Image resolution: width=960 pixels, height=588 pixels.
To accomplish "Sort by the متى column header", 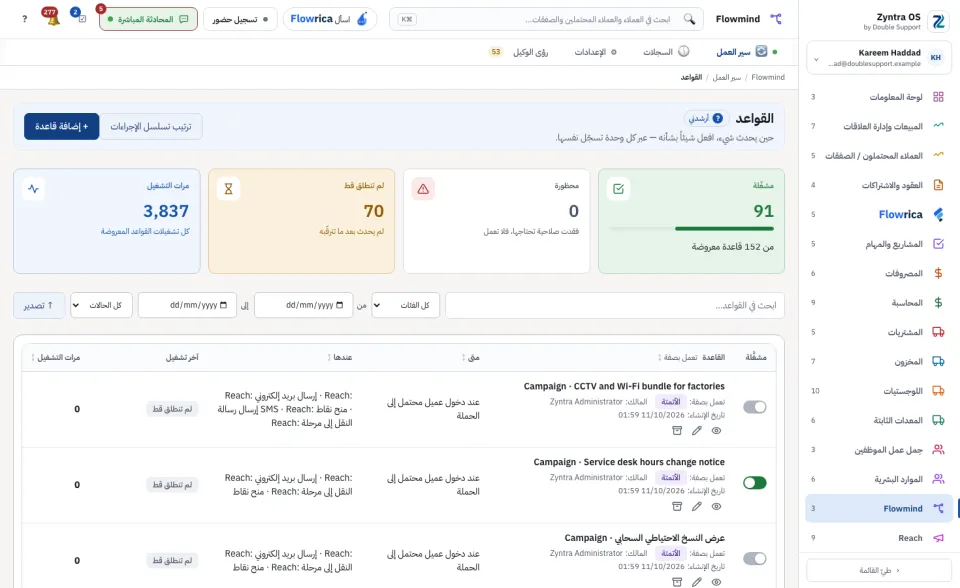I will pos(471,357).
